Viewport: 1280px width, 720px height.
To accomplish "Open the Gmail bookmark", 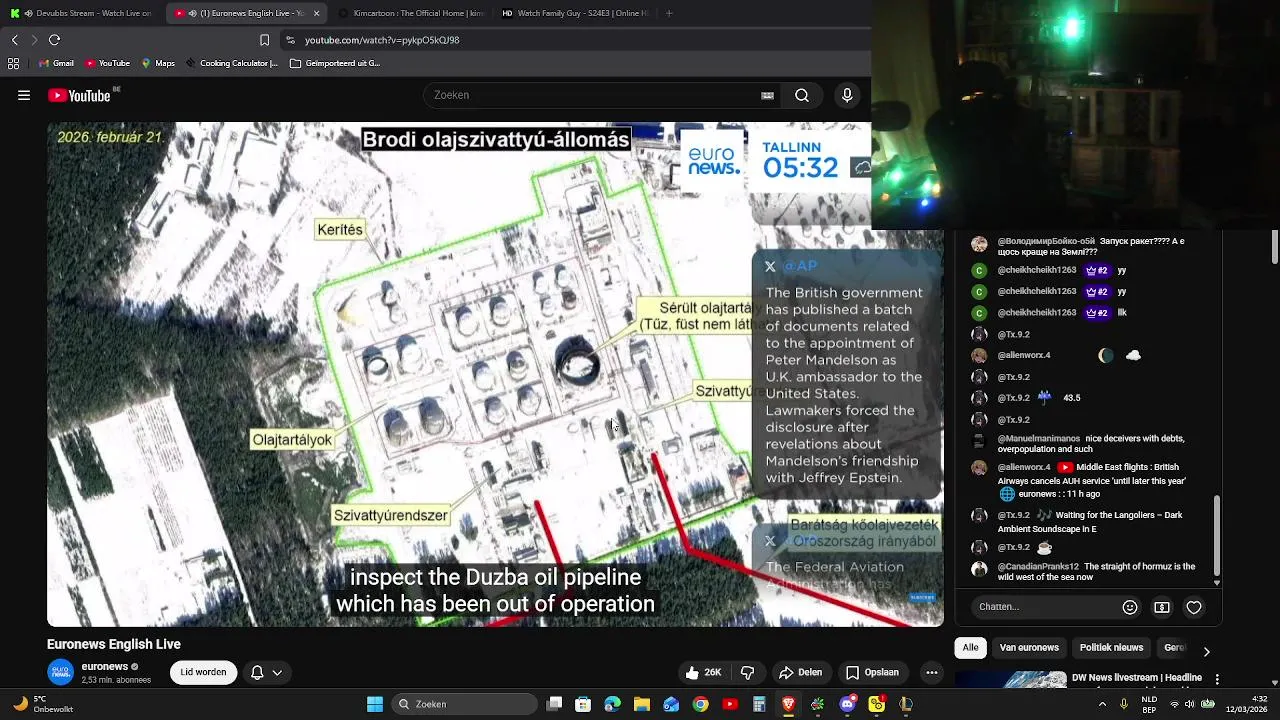I will click(55, 63).
